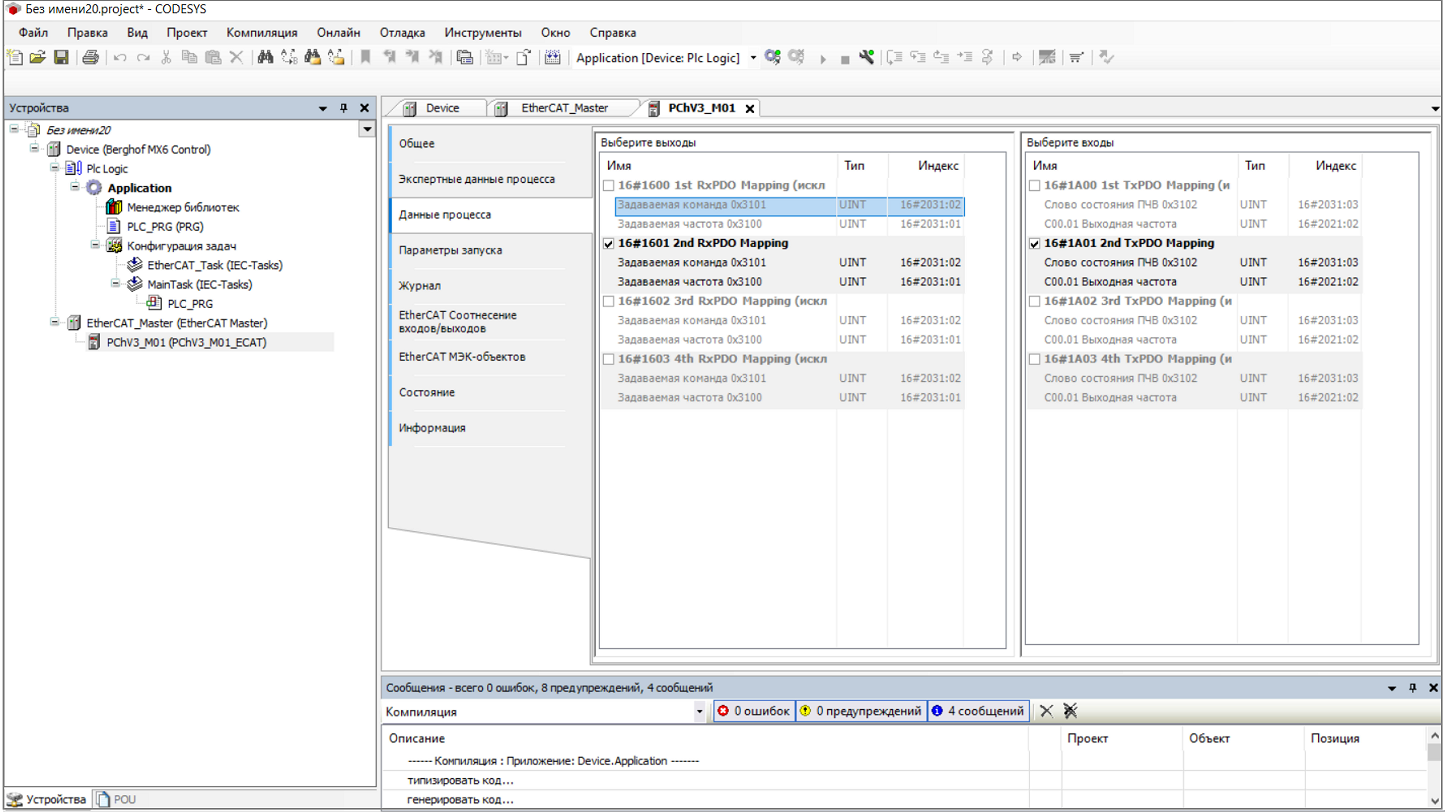
Task: Enable 16#1603 4th RxPDO Mapping checkbox
Action: [608, 359]
